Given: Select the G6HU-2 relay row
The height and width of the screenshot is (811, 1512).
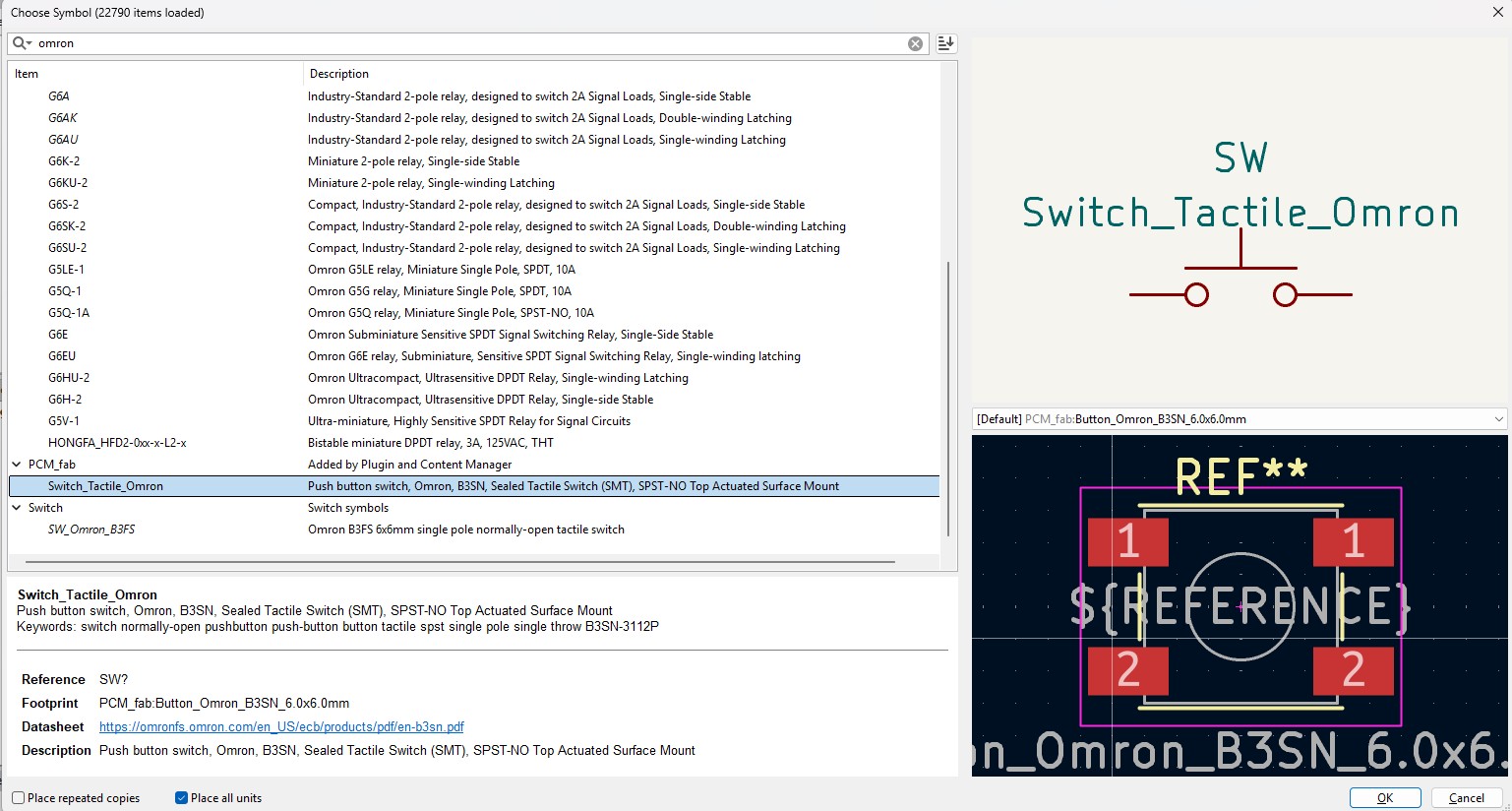Looking at the screenshot, I should click(474, 378).
